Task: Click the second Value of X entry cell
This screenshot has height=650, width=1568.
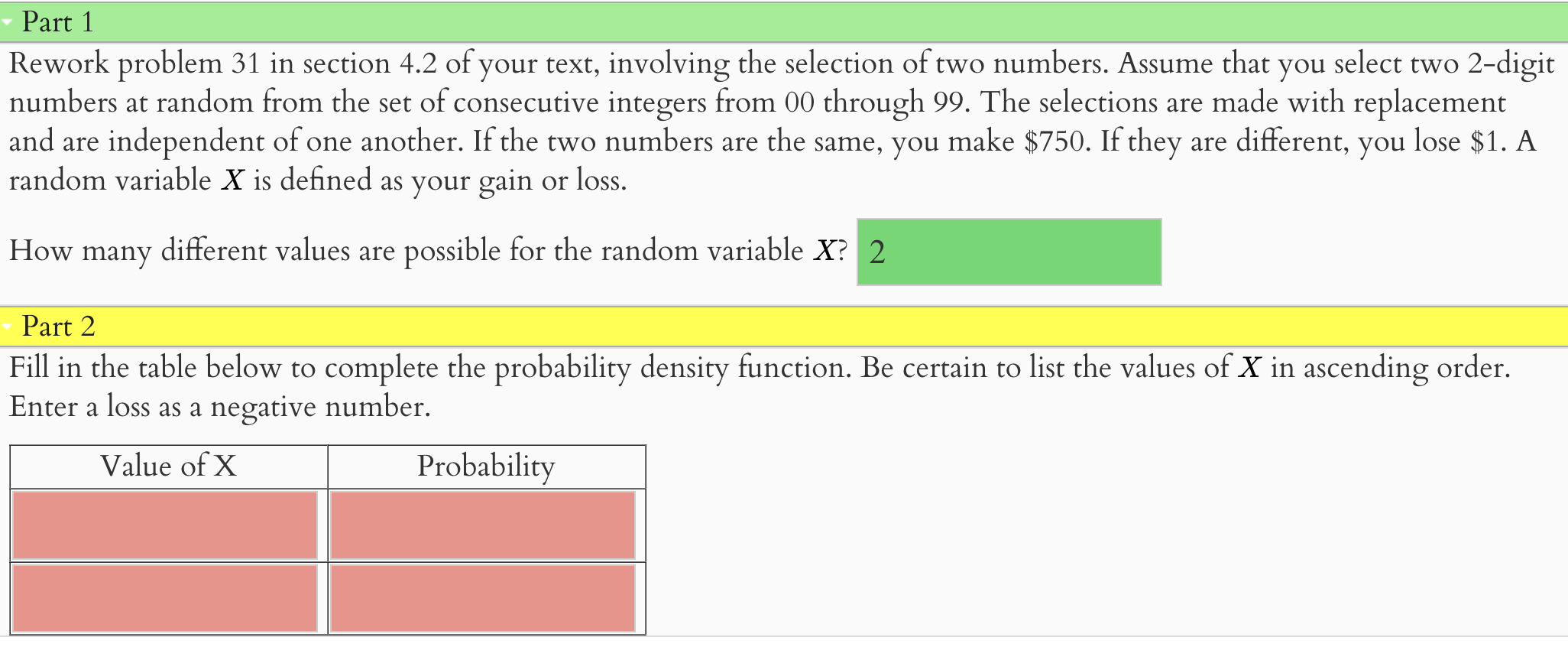Action: (x=164, y=599)
